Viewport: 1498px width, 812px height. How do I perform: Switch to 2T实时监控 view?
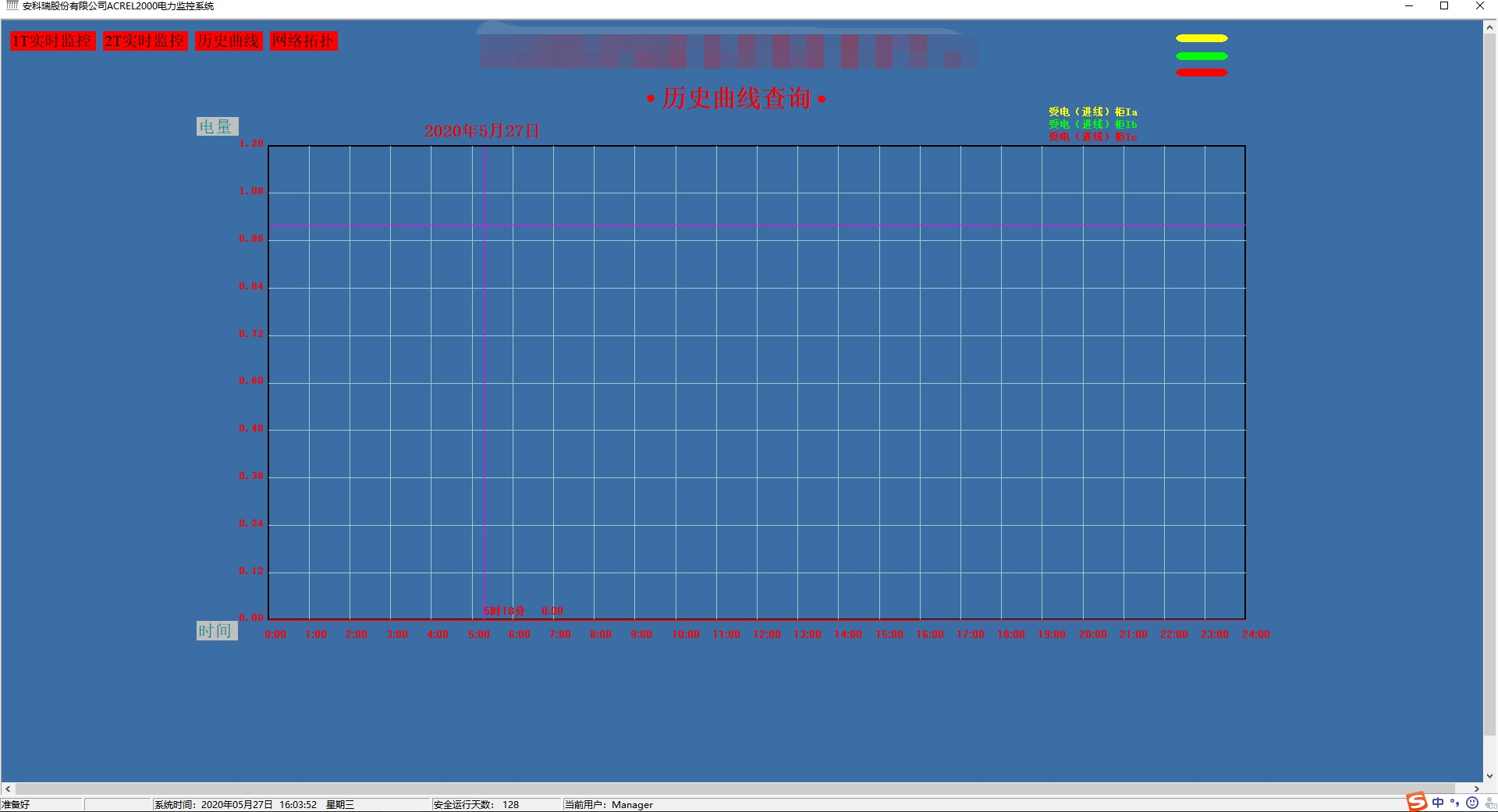coord(145,41)
